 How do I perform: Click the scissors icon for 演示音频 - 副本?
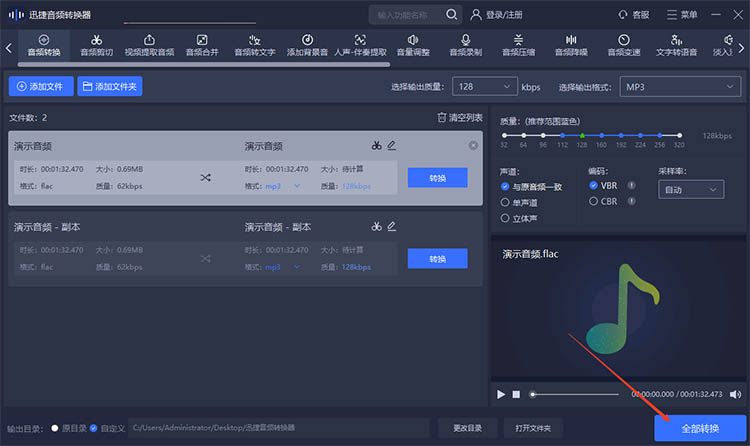(376, 226)
